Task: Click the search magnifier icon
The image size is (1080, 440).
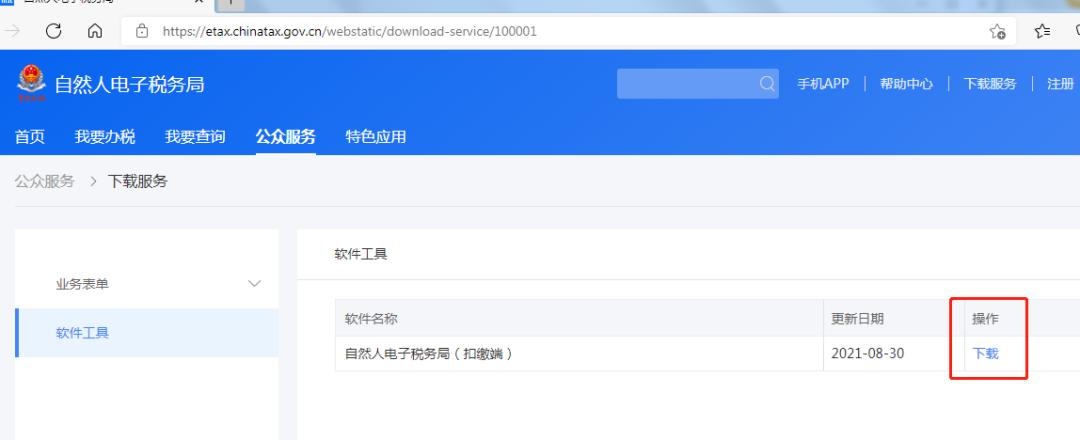Action: point(767,84)
